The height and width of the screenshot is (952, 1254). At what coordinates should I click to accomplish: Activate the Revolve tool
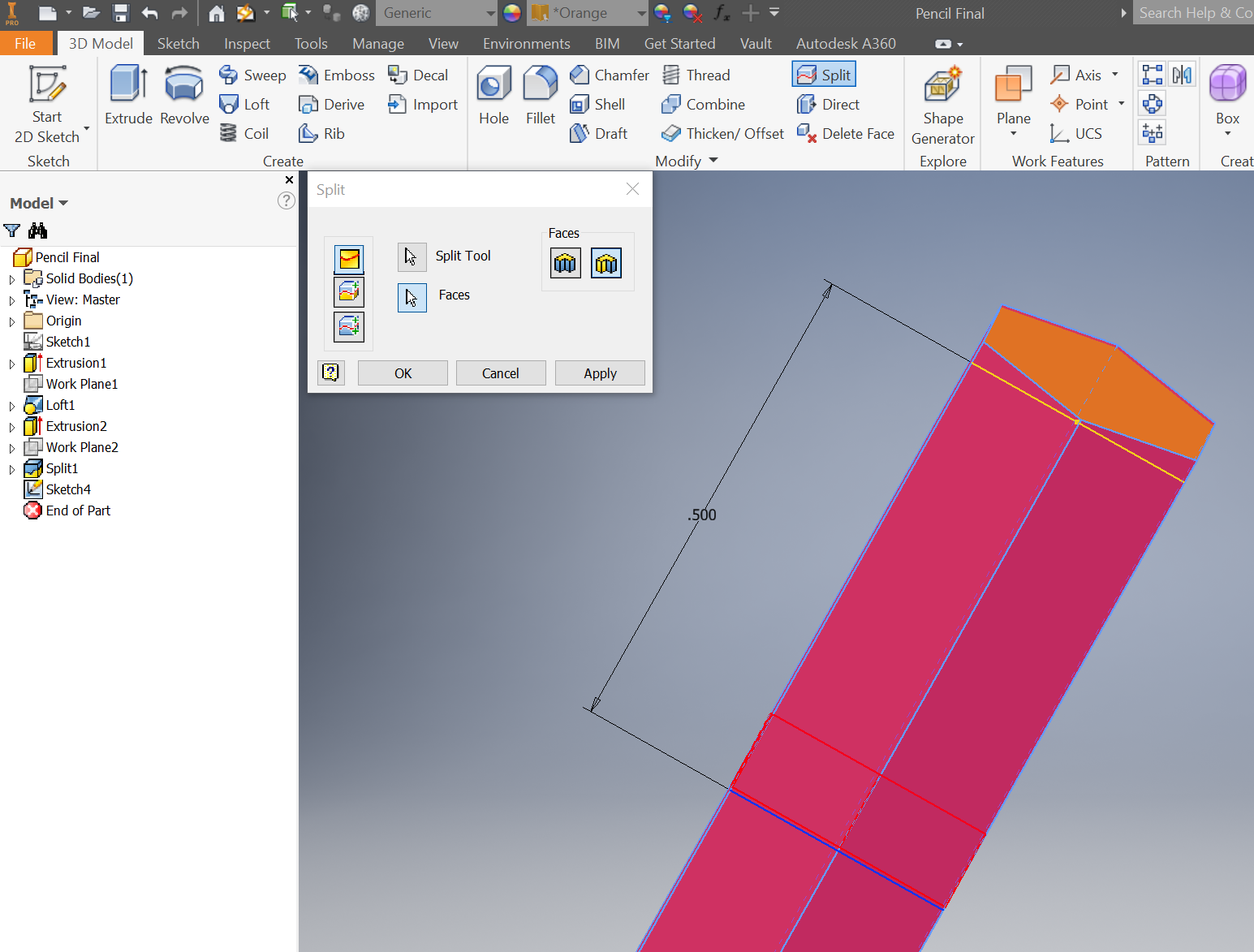coord(183,93)
